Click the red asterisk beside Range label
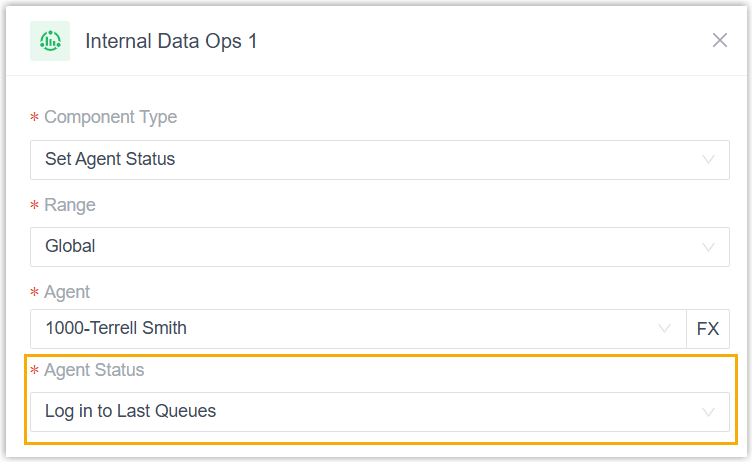 pyautogui.click(x=35, y=206)
